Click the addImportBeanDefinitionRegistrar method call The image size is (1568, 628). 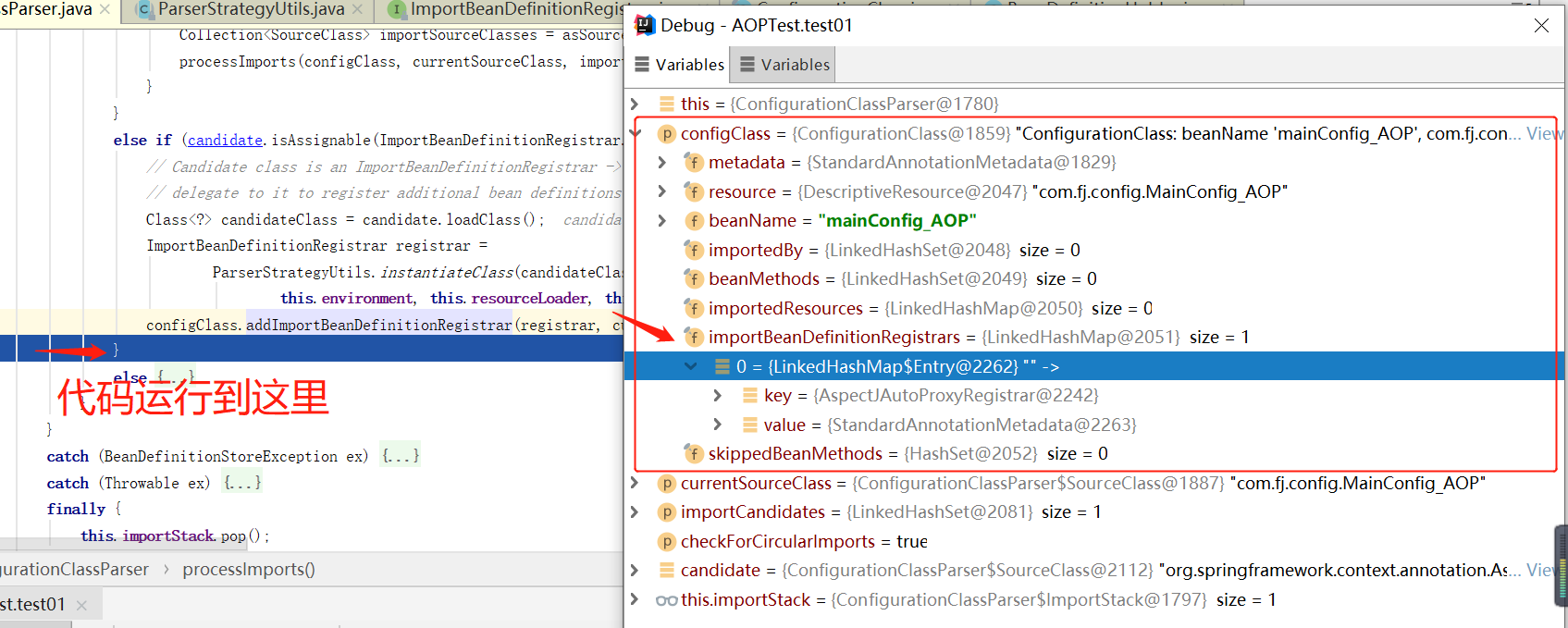[378, 326]
